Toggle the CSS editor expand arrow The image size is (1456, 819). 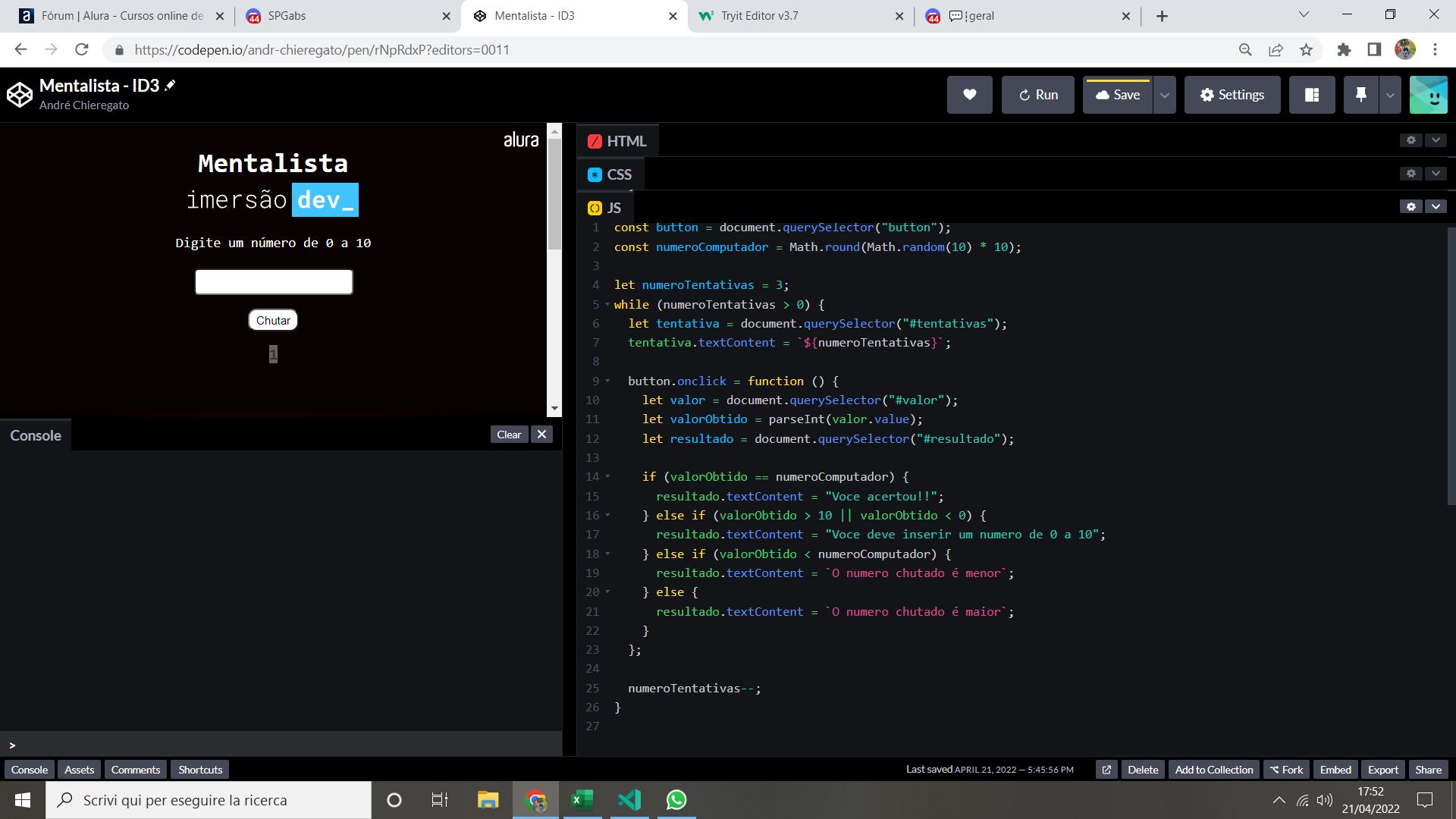click(1436, 173)
